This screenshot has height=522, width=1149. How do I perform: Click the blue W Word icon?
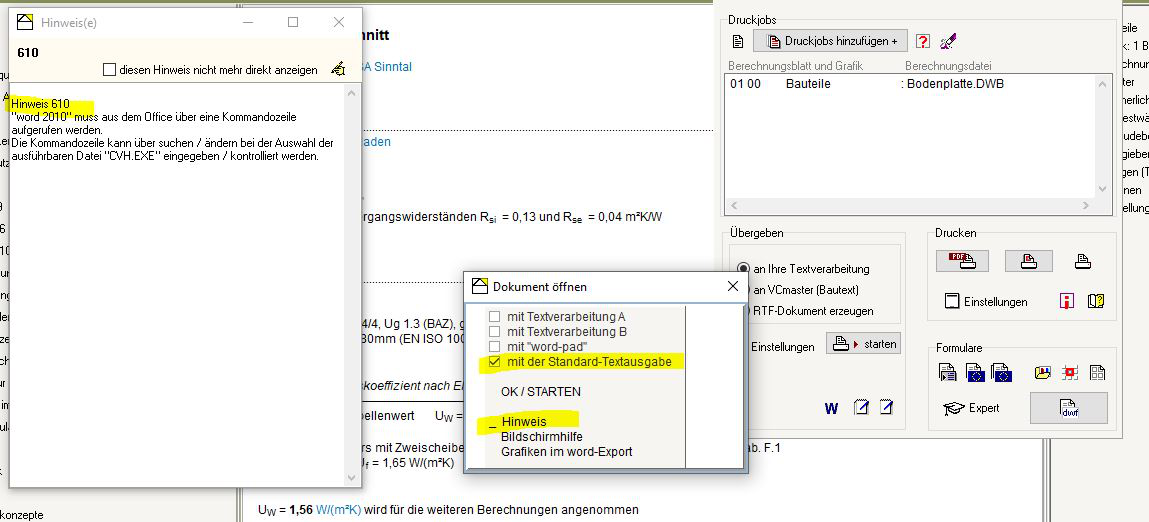point(831,408)
